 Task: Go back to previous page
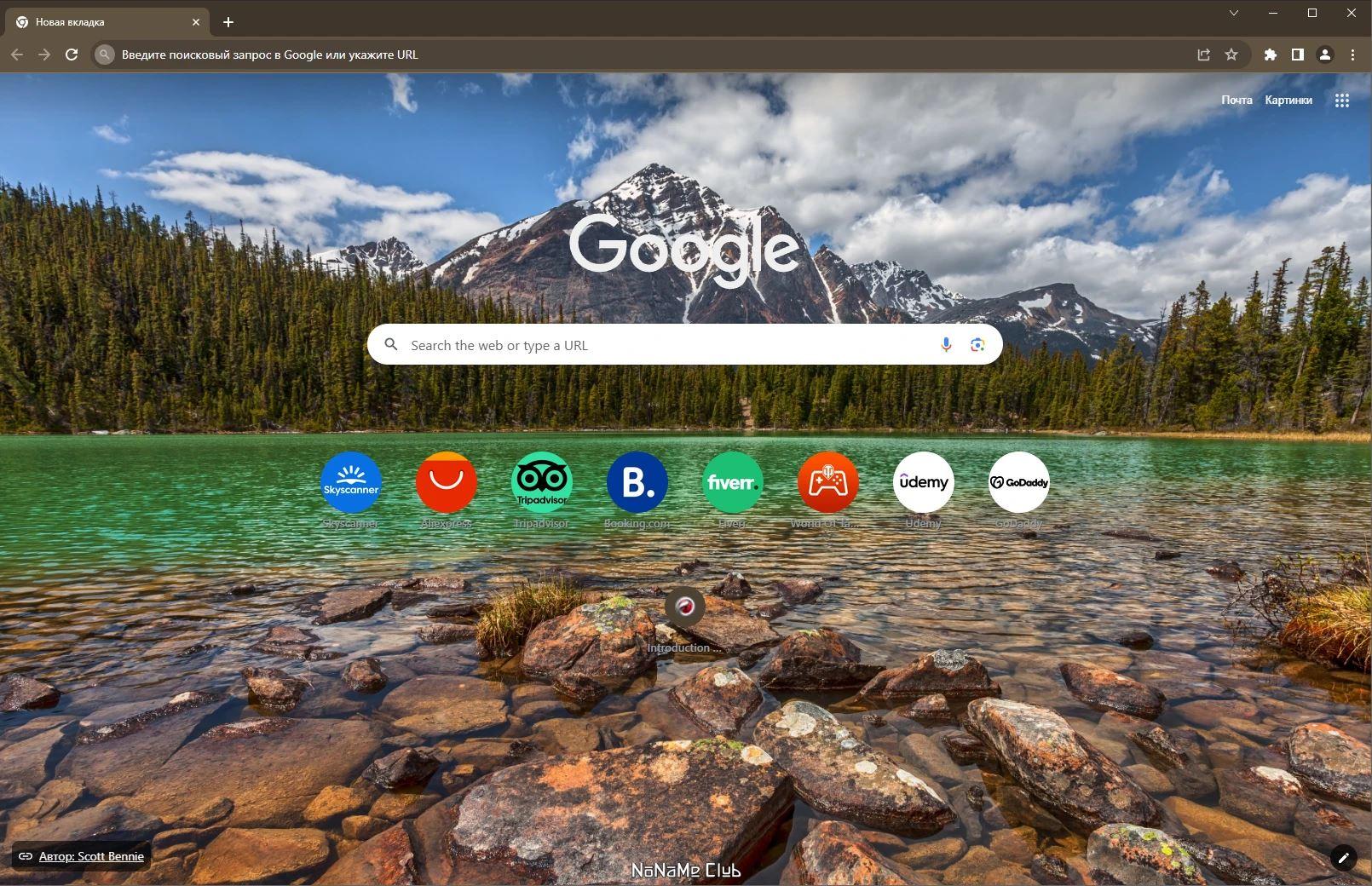pyautogui.click(x=17, y=55)
